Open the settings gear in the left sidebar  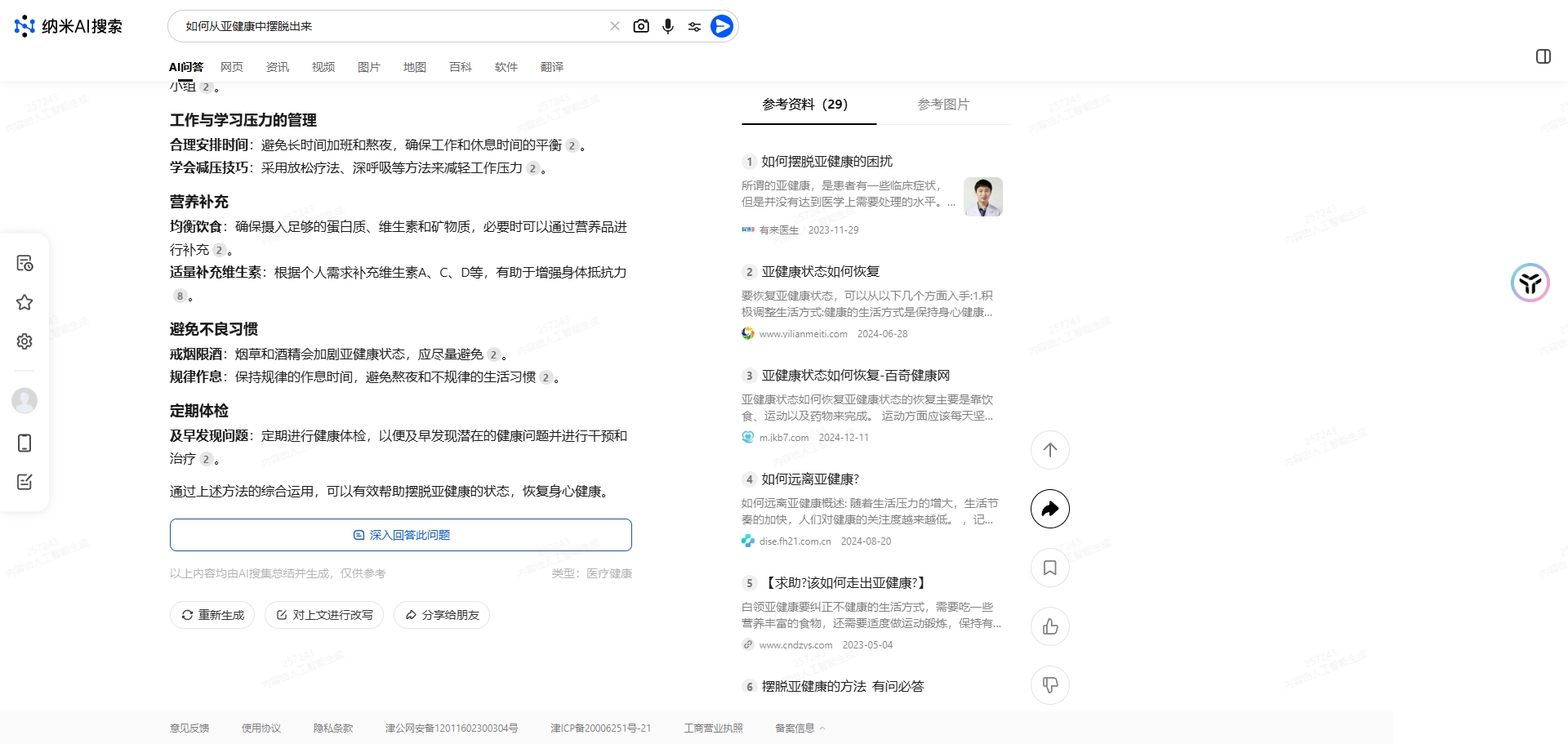click(x=24, y=341)
